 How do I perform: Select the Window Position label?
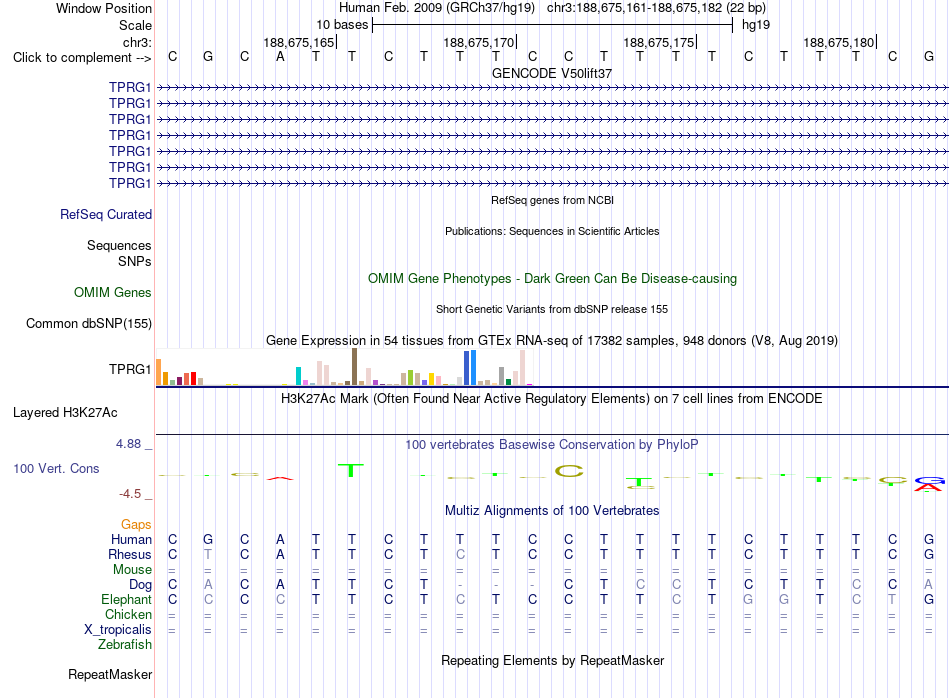[104, 8]
